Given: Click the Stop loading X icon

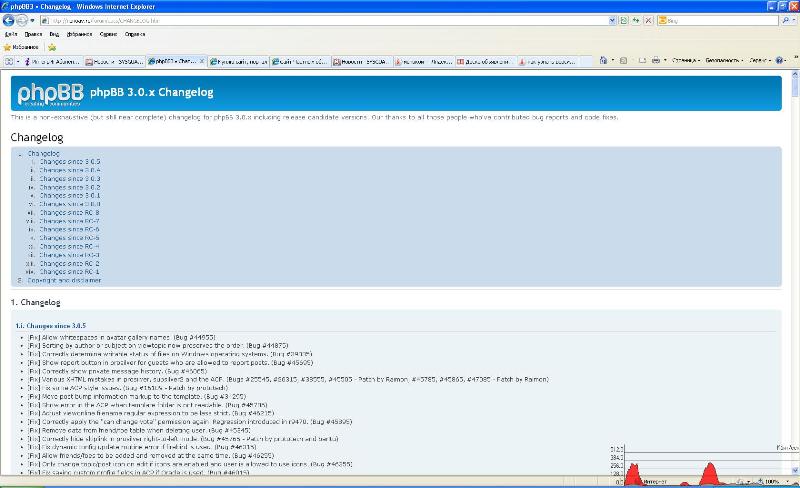Looking at the screenshot, I should 648,20.
